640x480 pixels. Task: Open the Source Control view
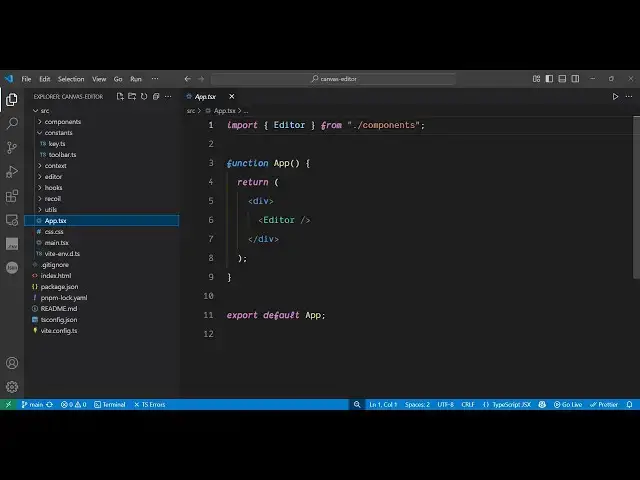coord(12,147)
